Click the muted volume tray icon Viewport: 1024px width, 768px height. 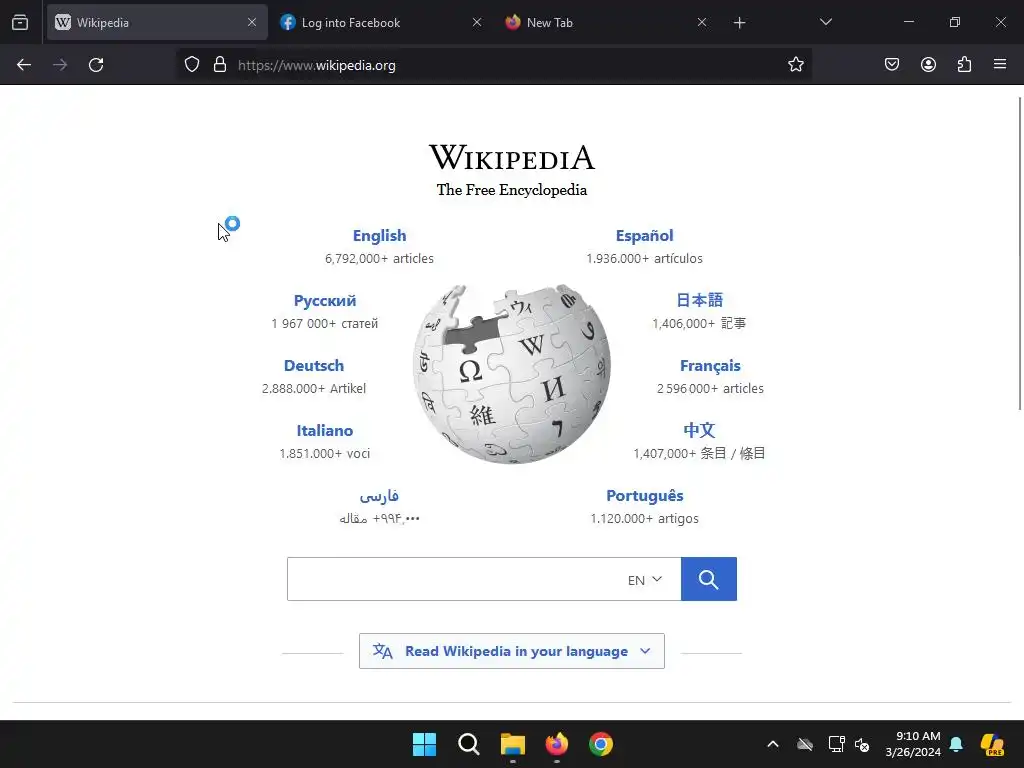[x=862, y=744]
